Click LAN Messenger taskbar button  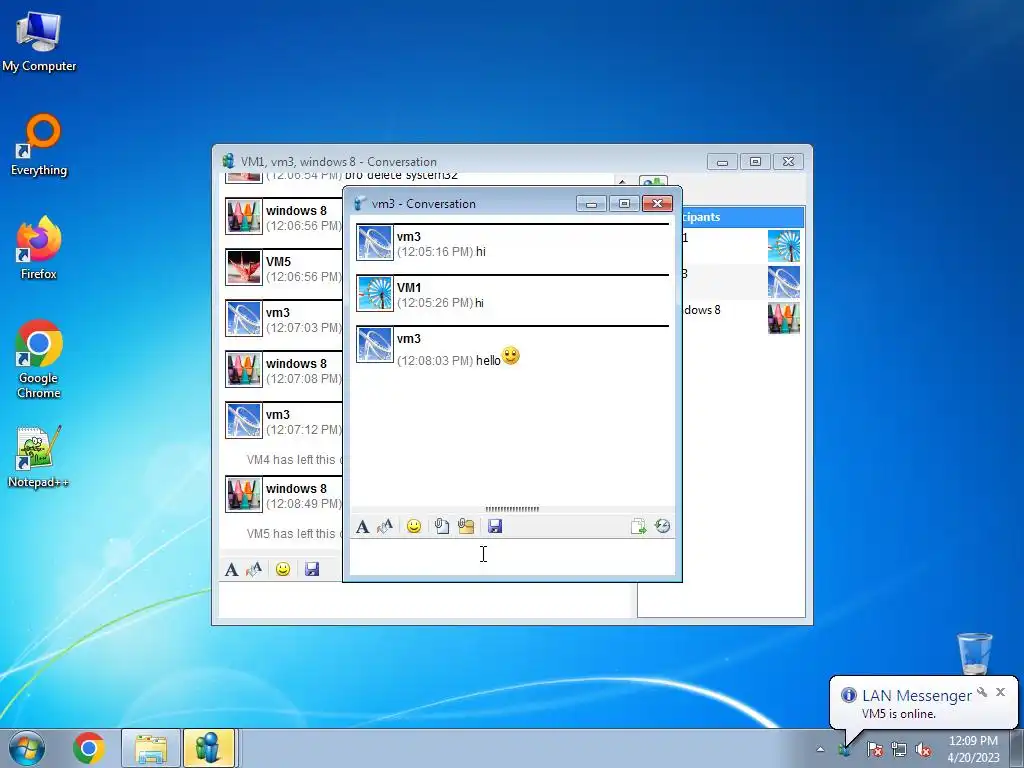(209, 748)
